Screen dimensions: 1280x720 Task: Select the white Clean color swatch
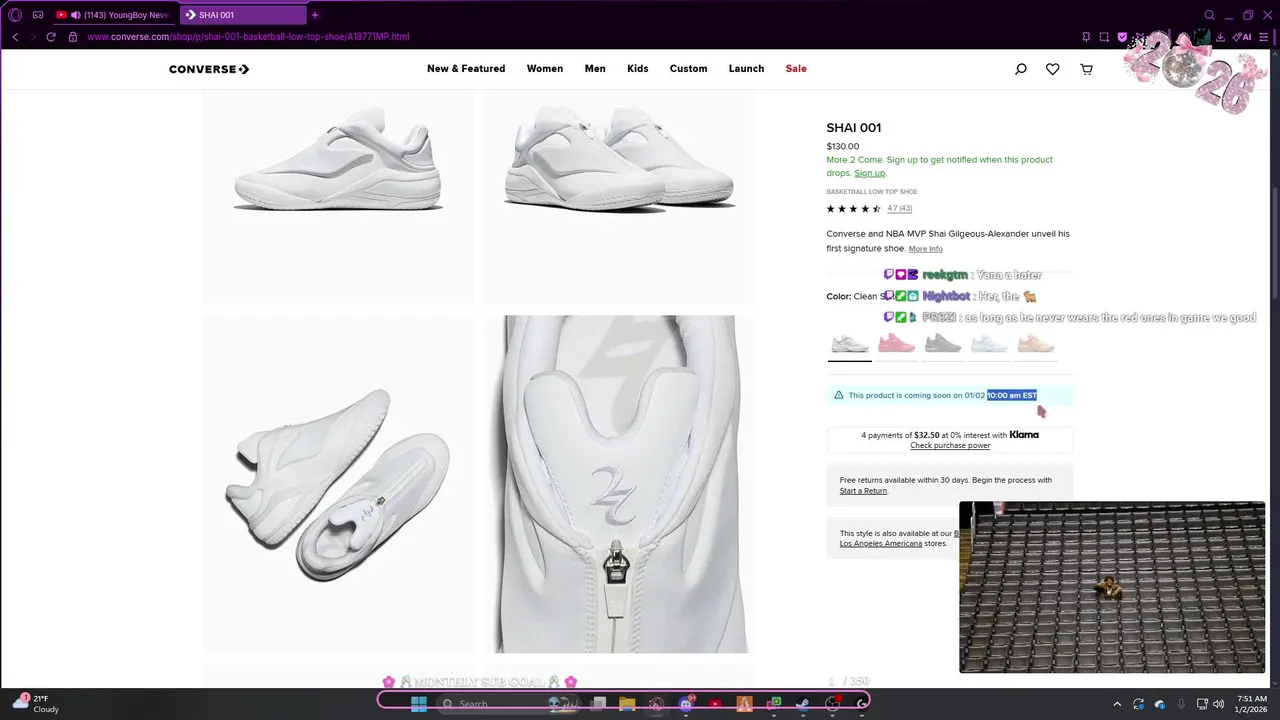point(850,344)
